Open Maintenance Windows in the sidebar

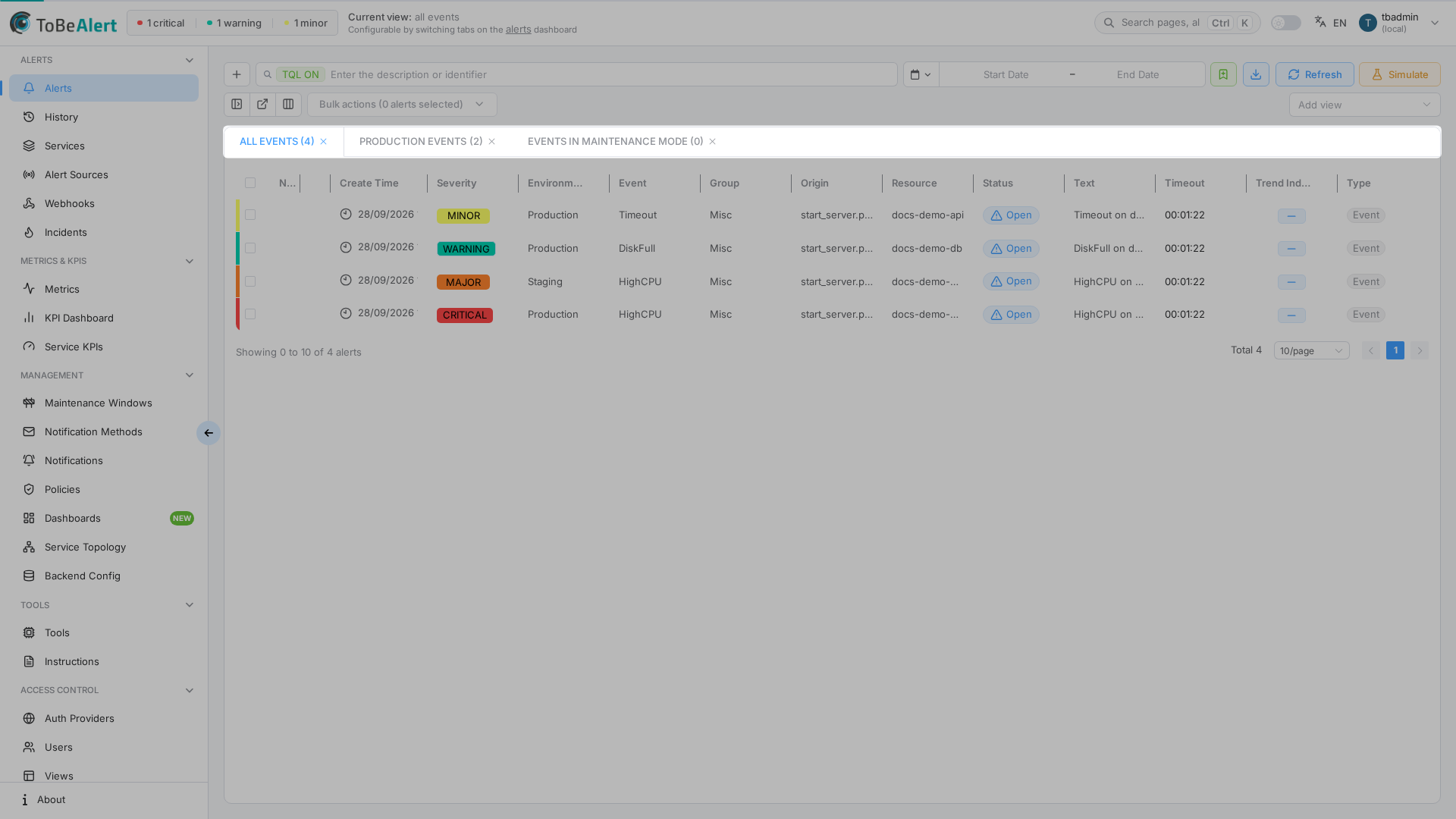104,403
